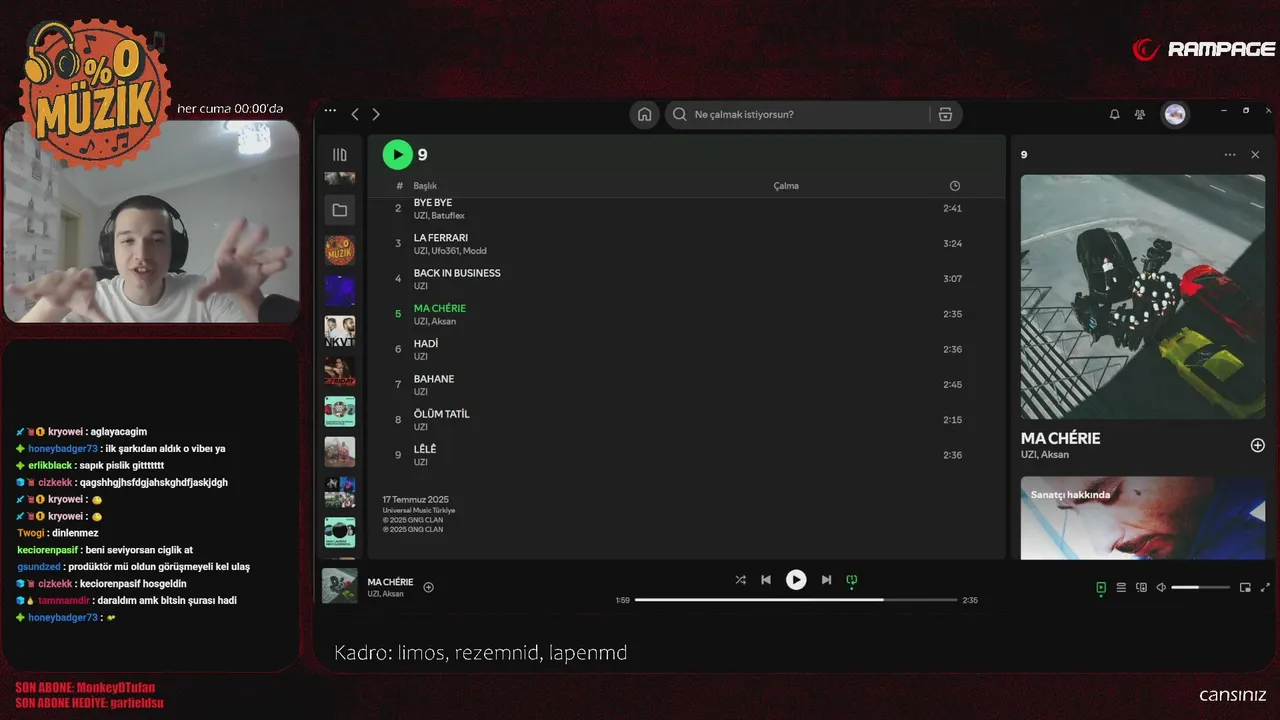The image size is (1280, 720).
Task: Add MA CHÉRIE to library in right panel
Action: (1258, 445)
